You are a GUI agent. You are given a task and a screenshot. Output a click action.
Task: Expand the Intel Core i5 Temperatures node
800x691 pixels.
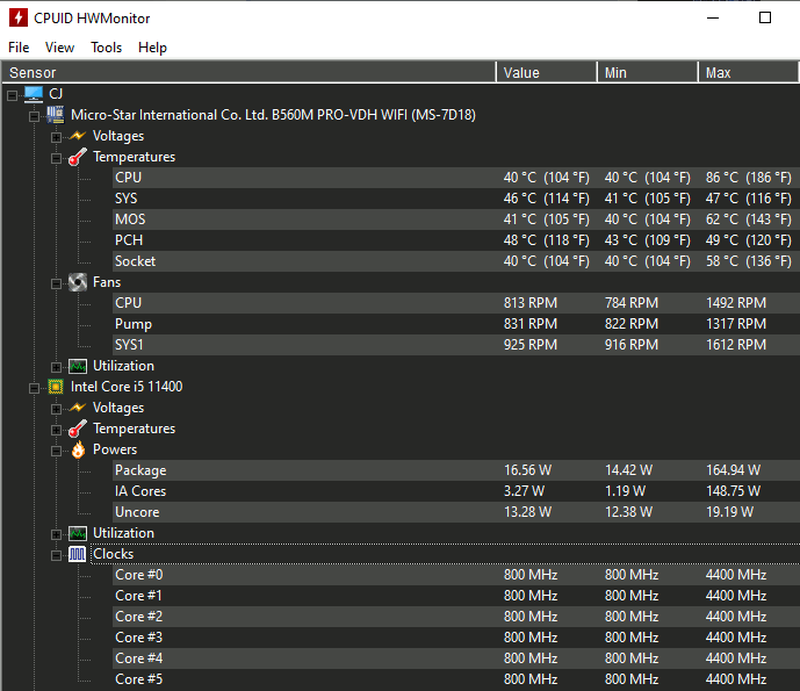(x=56, y=430)
